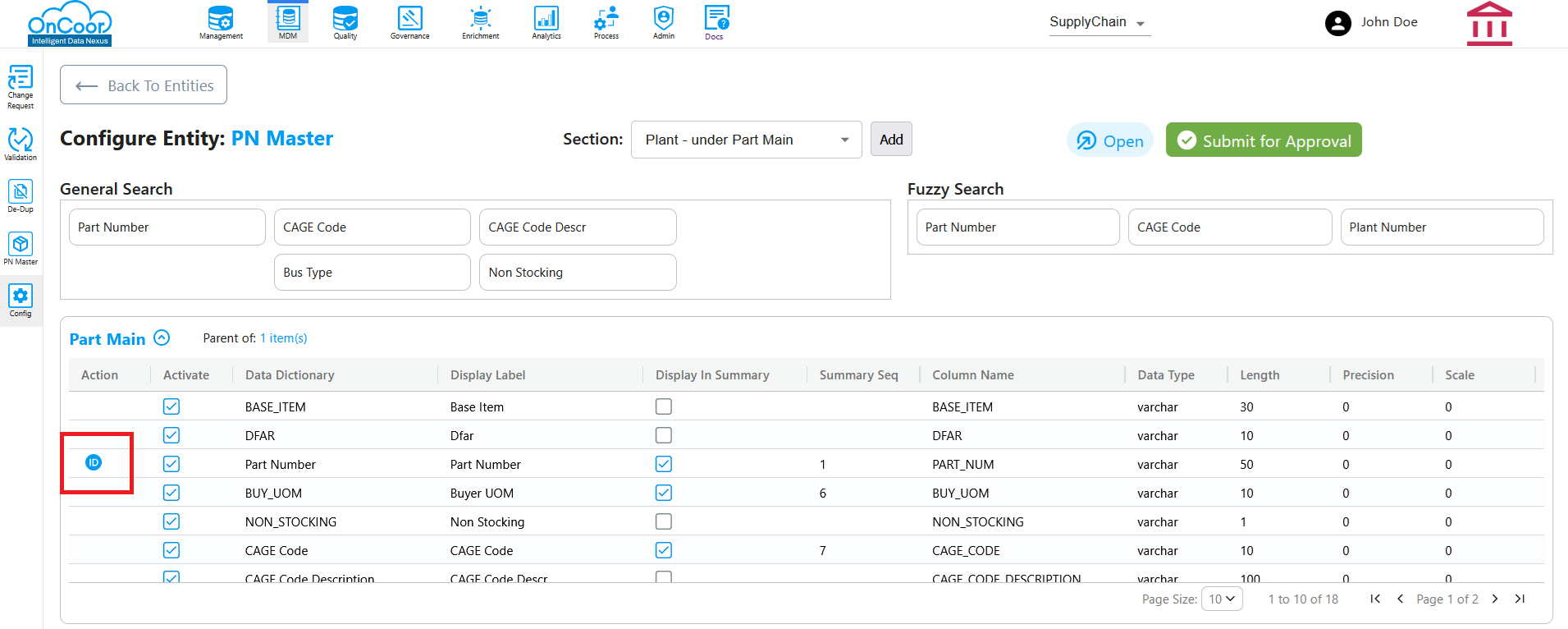Disable Display In Summary for CAGE Code
This screenshot has height=629, width=1568.
click(664, 550)
